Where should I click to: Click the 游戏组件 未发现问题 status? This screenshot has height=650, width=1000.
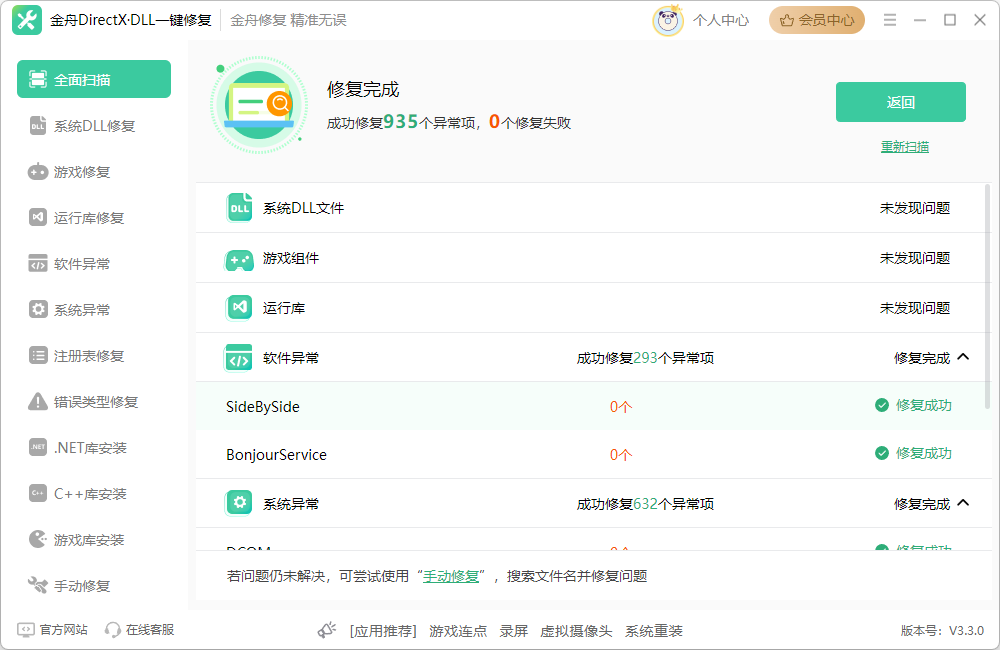915,258
